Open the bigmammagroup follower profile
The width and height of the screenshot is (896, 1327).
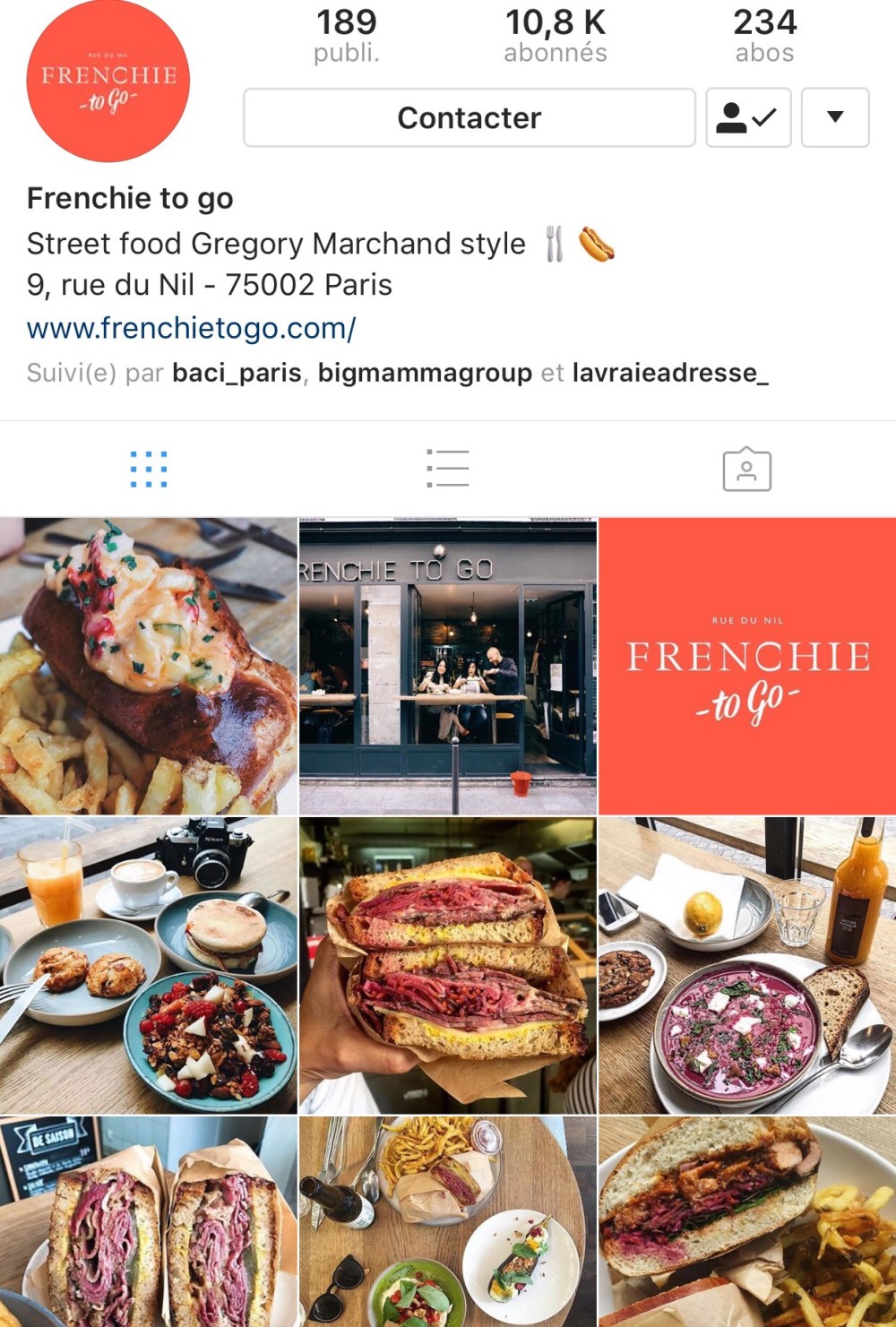pyautogui.click(x=425, y=373)
